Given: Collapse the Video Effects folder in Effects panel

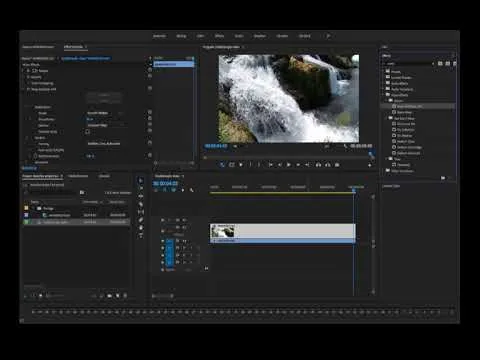Looking at the screenshot, I should click(x=384, y=95).
